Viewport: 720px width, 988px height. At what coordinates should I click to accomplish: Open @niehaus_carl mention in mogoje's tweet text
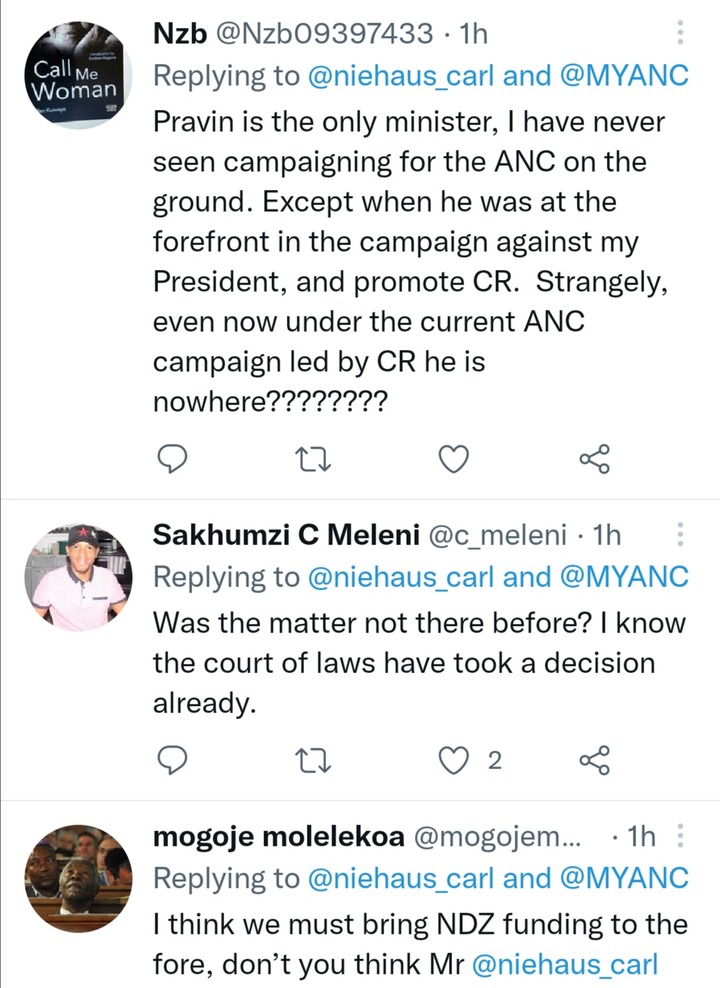coord(565,964)
